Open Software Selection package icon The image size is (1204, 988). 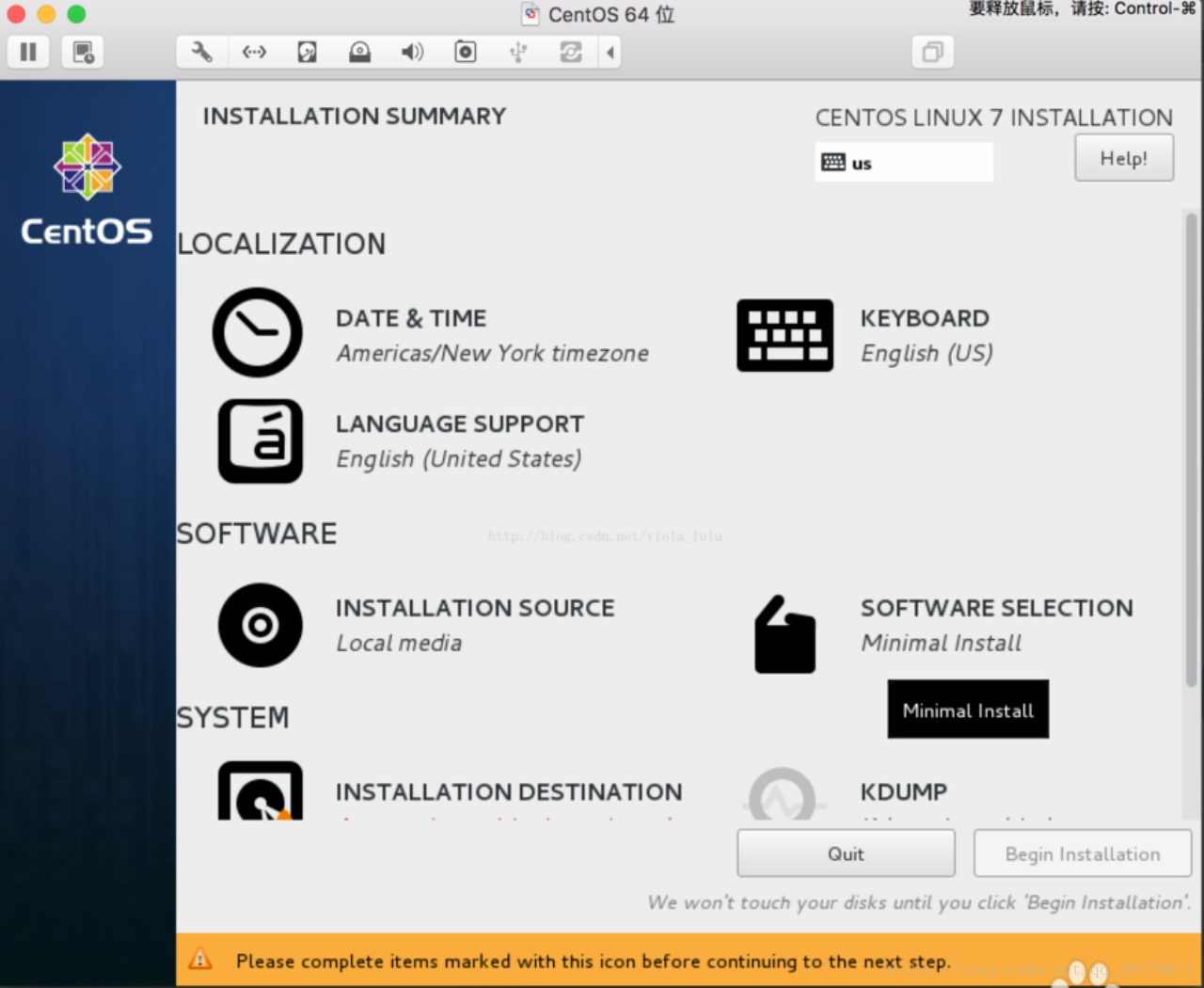click(x=784, y=633)
